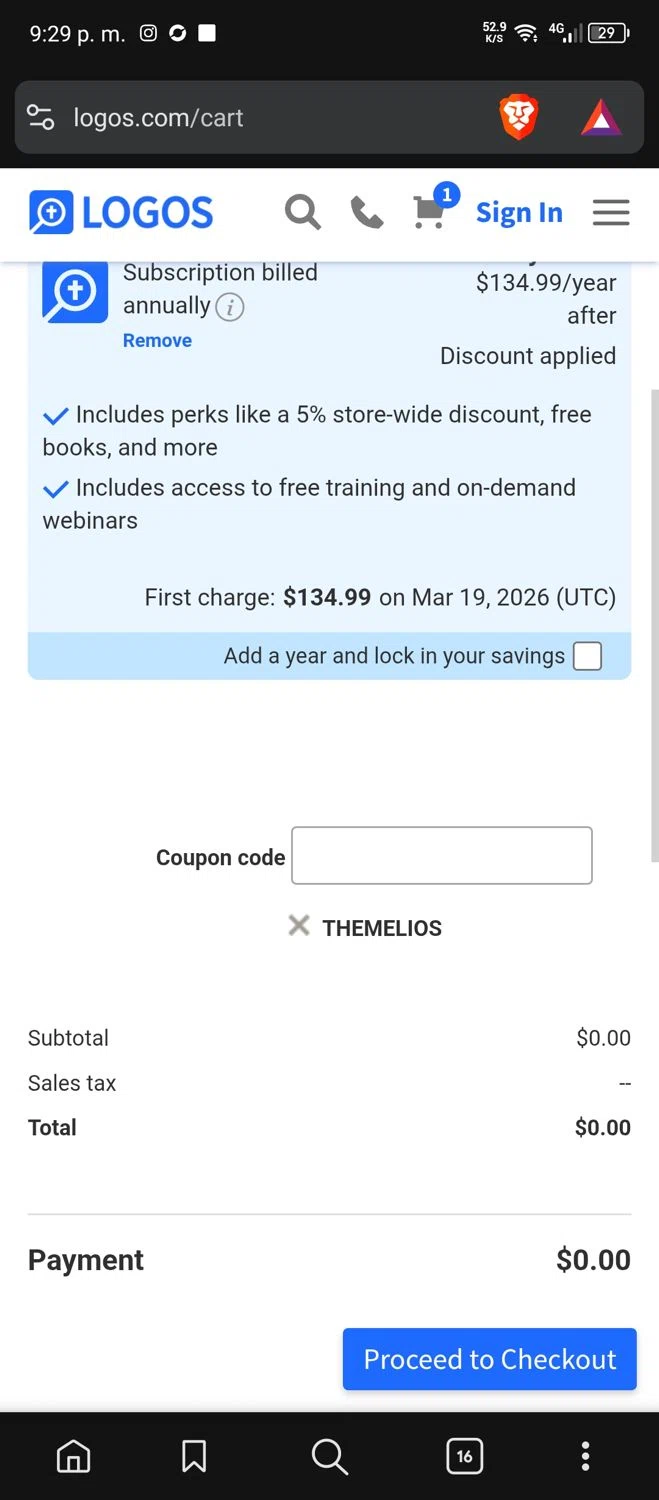The image size is (659, 1500).
Task: Open the browser three-dot menu
Action: 586,1456
